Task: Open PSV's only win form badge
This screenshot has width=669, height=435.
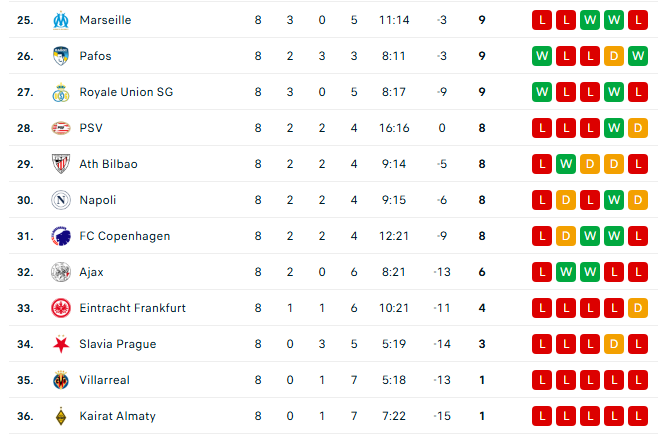Action: point(614,128)
